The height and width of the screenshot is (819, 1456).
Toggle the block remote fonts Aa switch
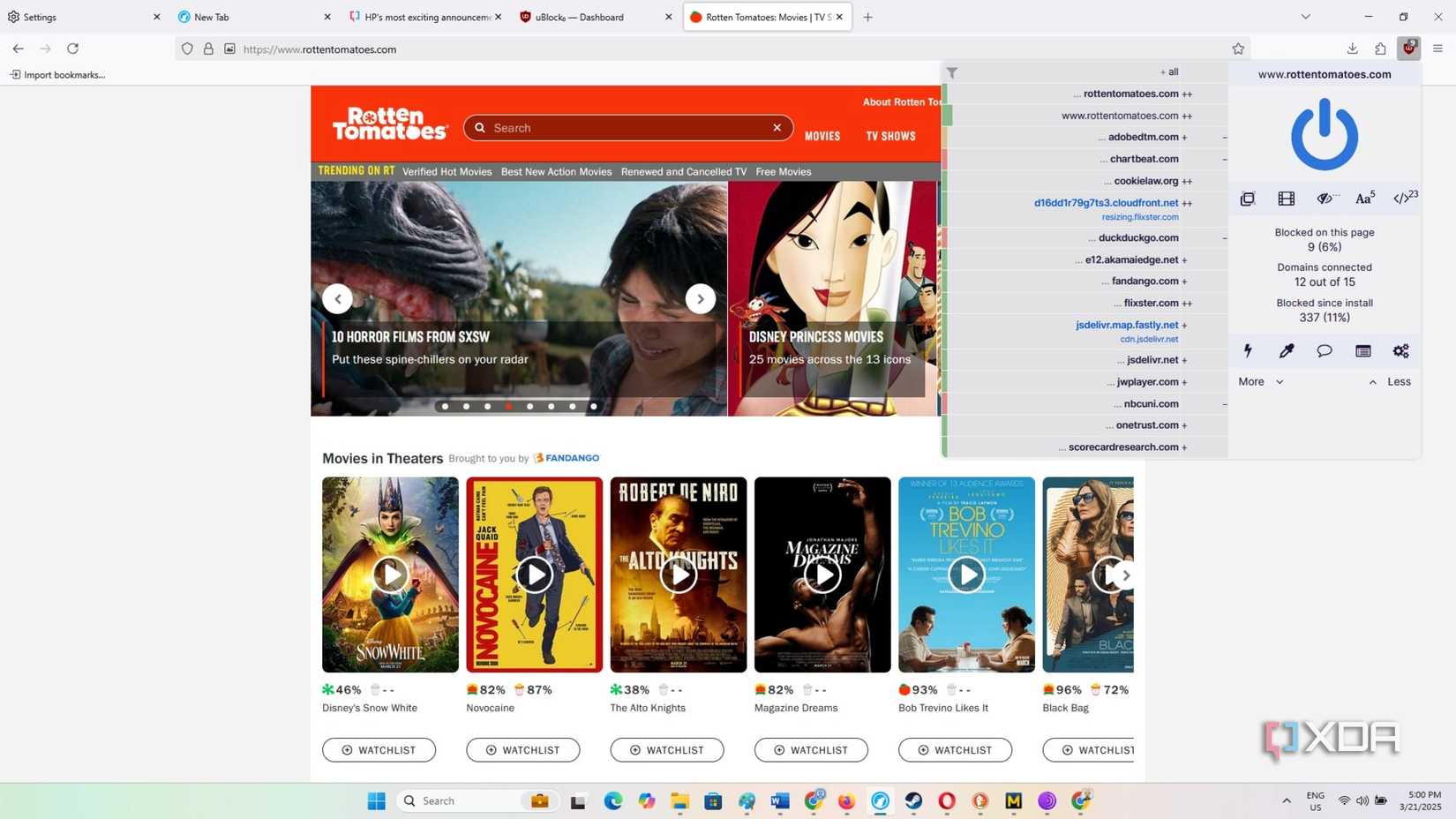click(x=1364, y=199)
